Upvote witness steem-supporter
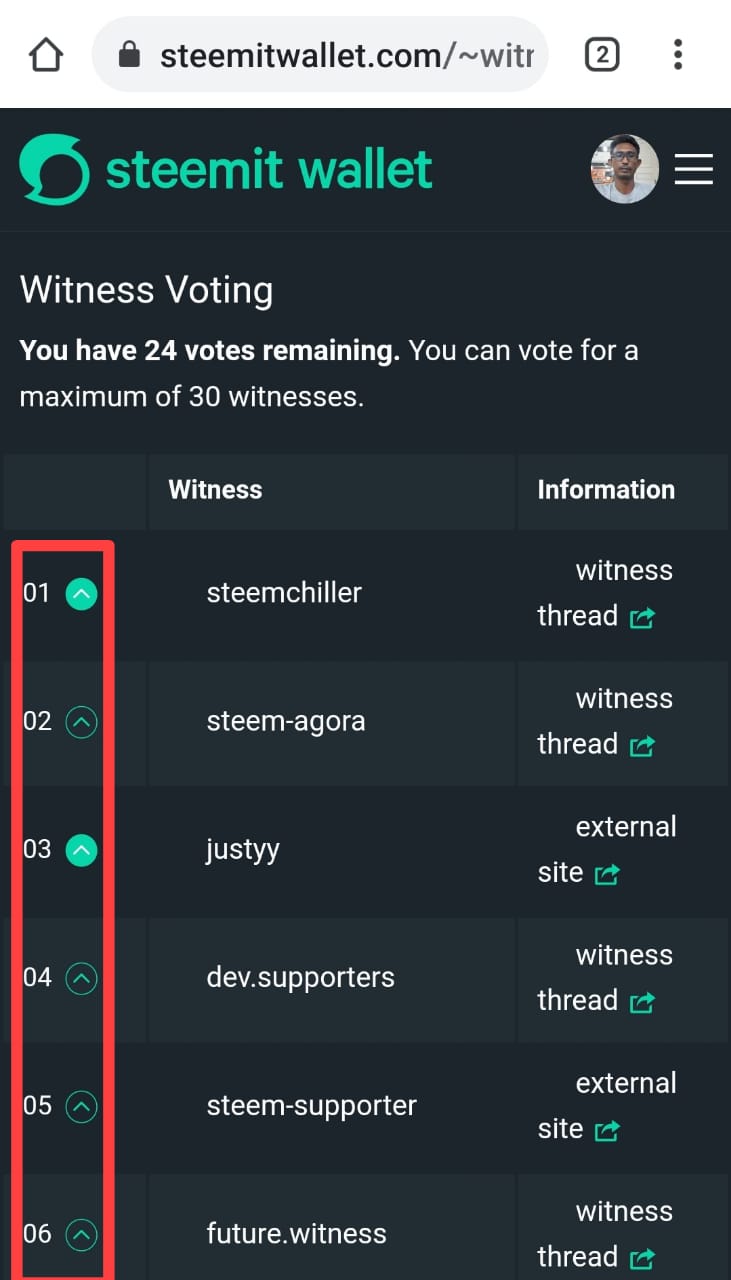 pyautogui.click(x=81, y=1106)
